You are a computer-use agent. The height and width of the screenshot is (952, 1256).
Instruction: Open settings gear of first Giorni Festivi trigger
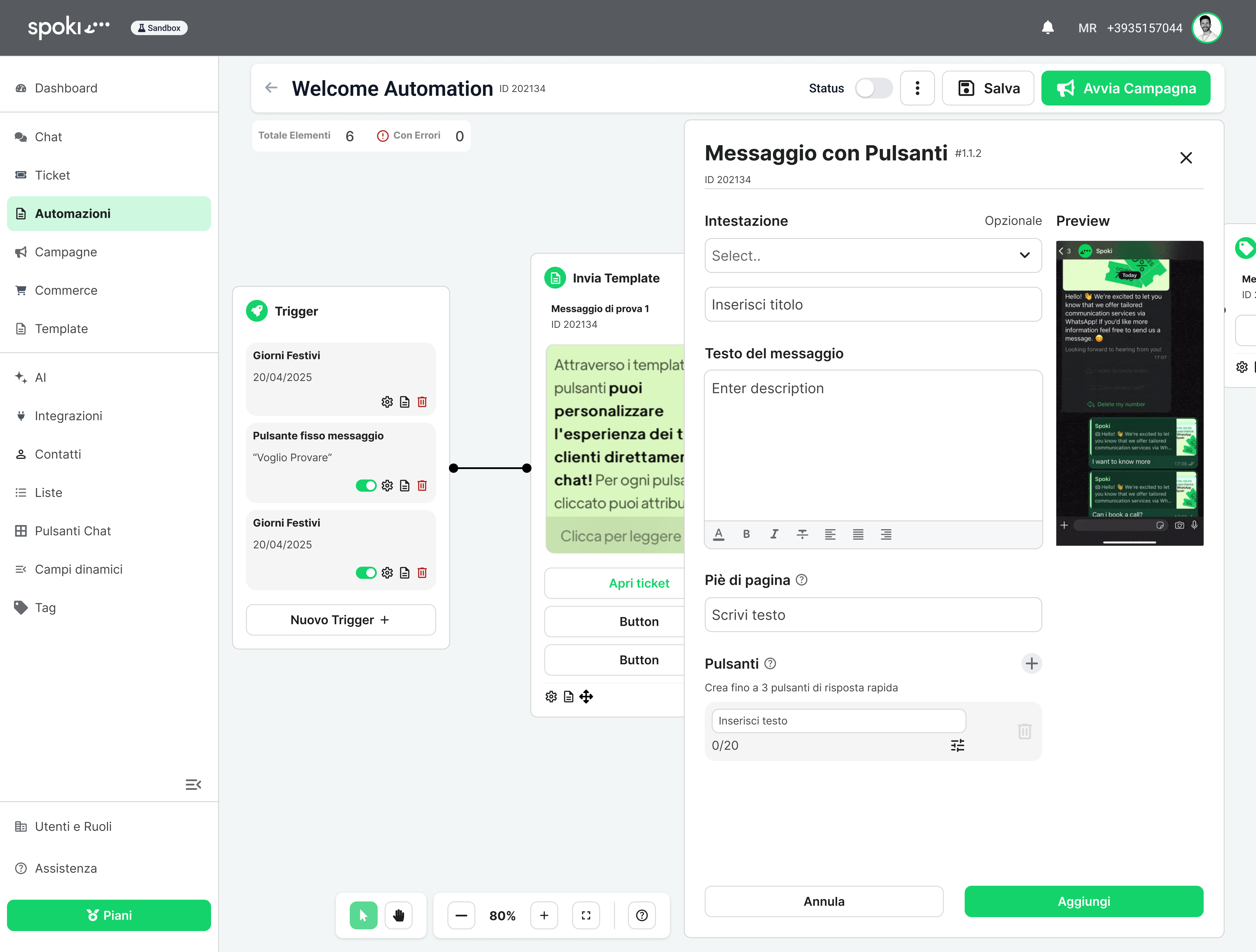[387, 402]
